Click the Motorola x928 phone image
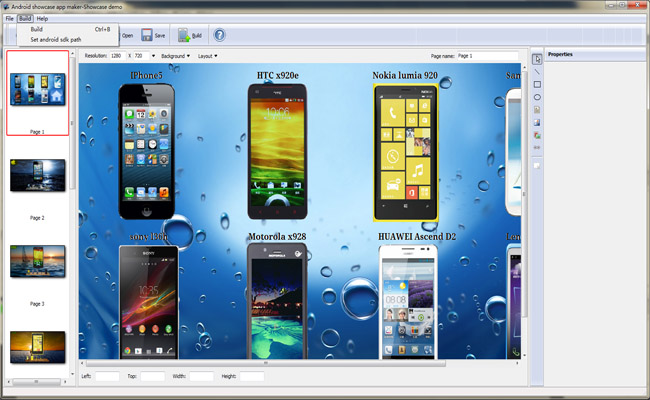The height and width of the screenshot is (400, 650). tap(277, 301)
